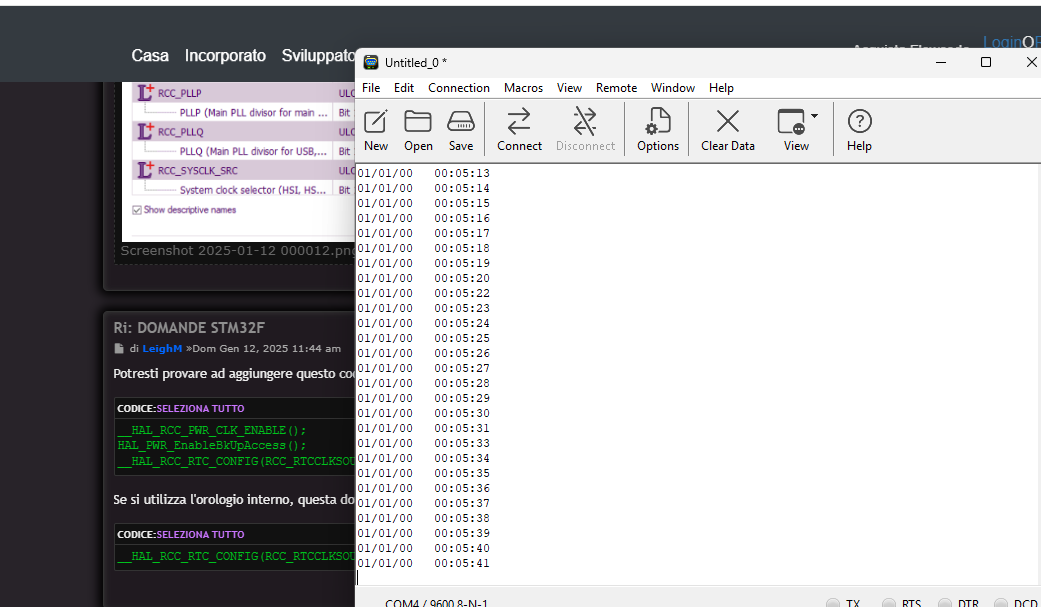Click Incorporato in the forum navigation
This screenshot has height=607, width=1041.
pyautogui.click(x=225, y=56)
